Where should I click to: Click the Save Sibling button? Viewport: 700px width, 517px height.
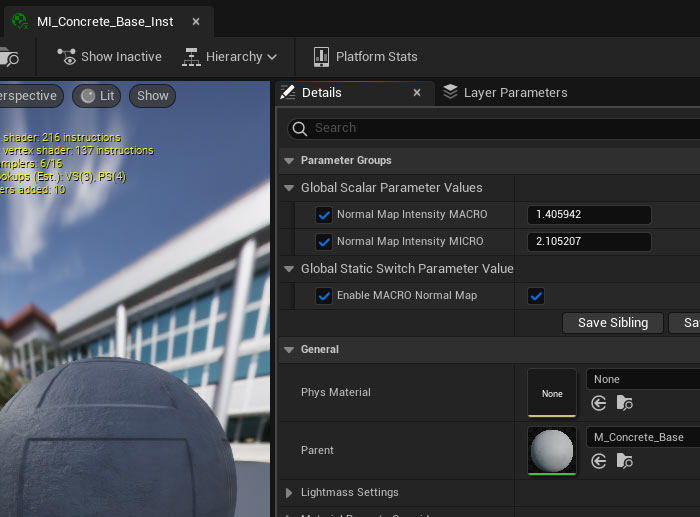click(x=613, y=323)
